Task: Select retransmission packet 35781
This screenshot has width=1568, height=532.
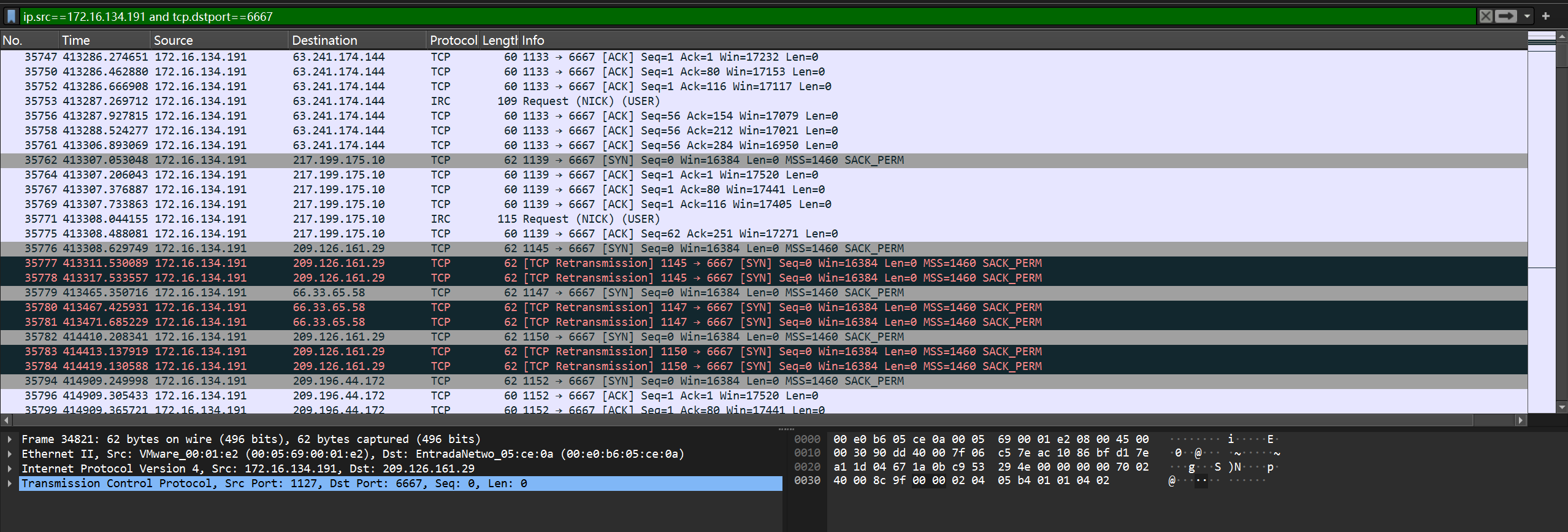Action: tap(763, 322)
